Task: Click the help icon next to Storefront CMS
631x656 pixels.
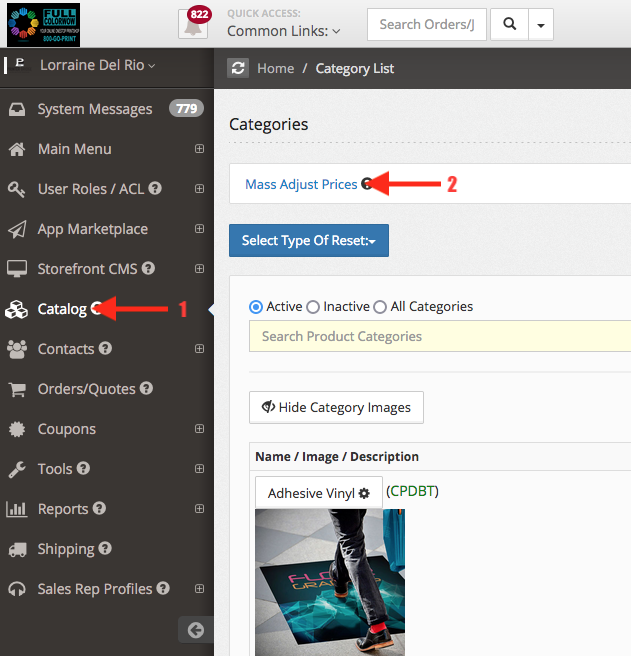Action: click(148, 269)
